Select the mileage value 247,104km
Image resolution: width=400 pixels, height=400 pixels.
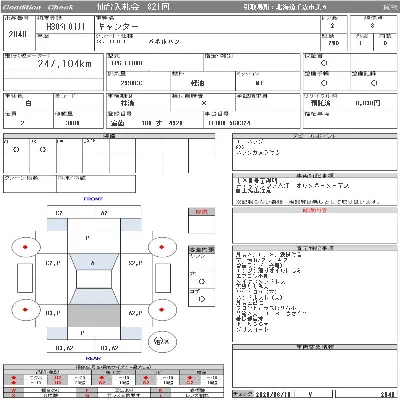click(65, 63)
